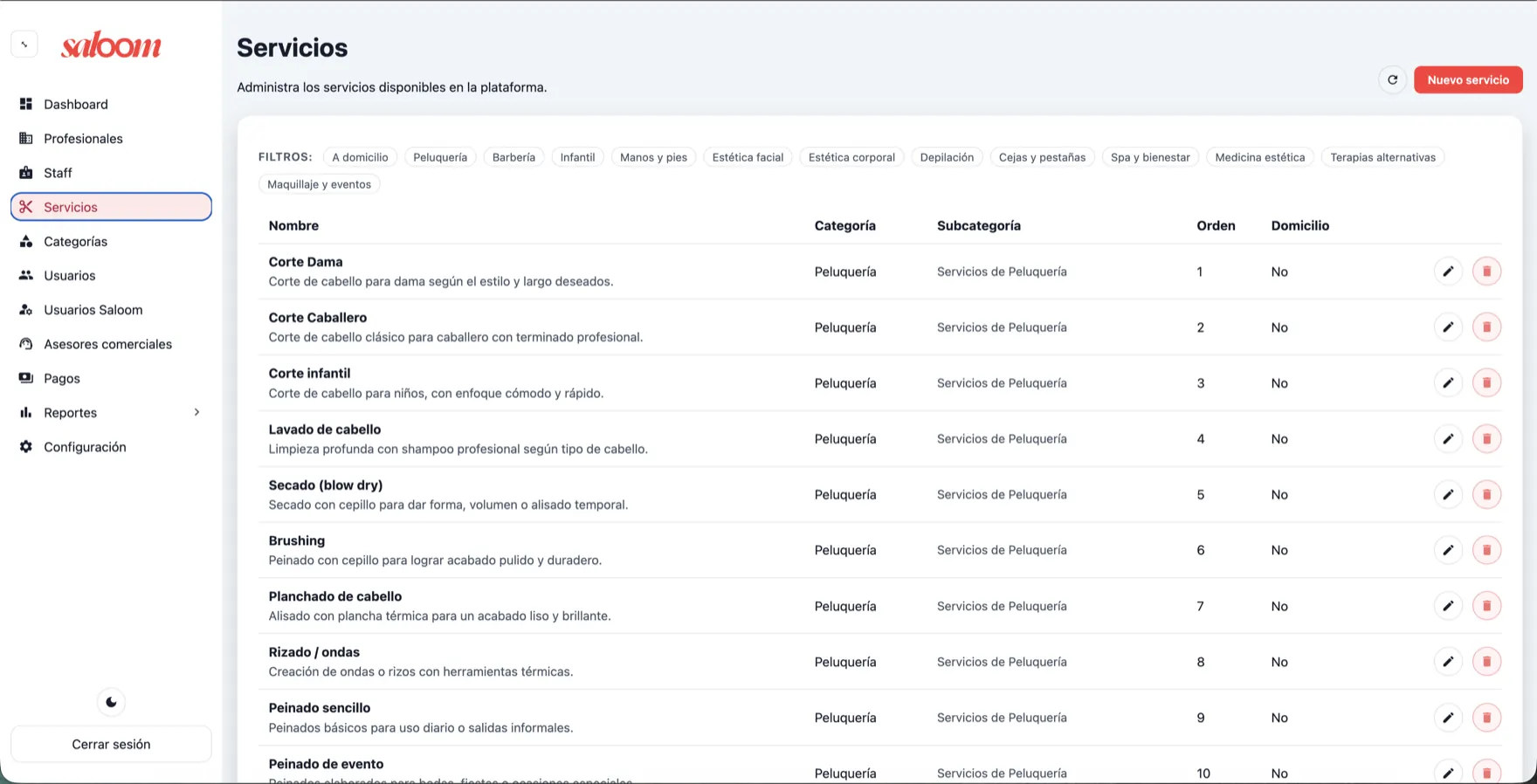Edit the Corte infantil service
The width and height of the screenshot is (1537, 784).
point(1448,383)
